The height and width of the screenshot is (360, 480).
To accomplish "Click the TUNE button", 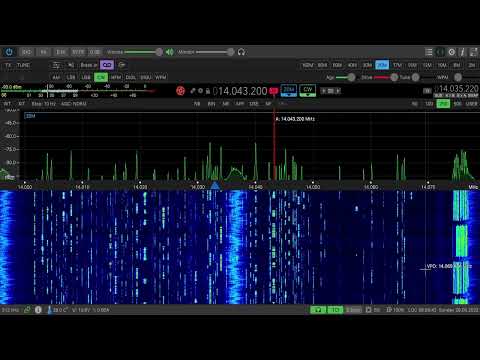I will pos(23,65).
